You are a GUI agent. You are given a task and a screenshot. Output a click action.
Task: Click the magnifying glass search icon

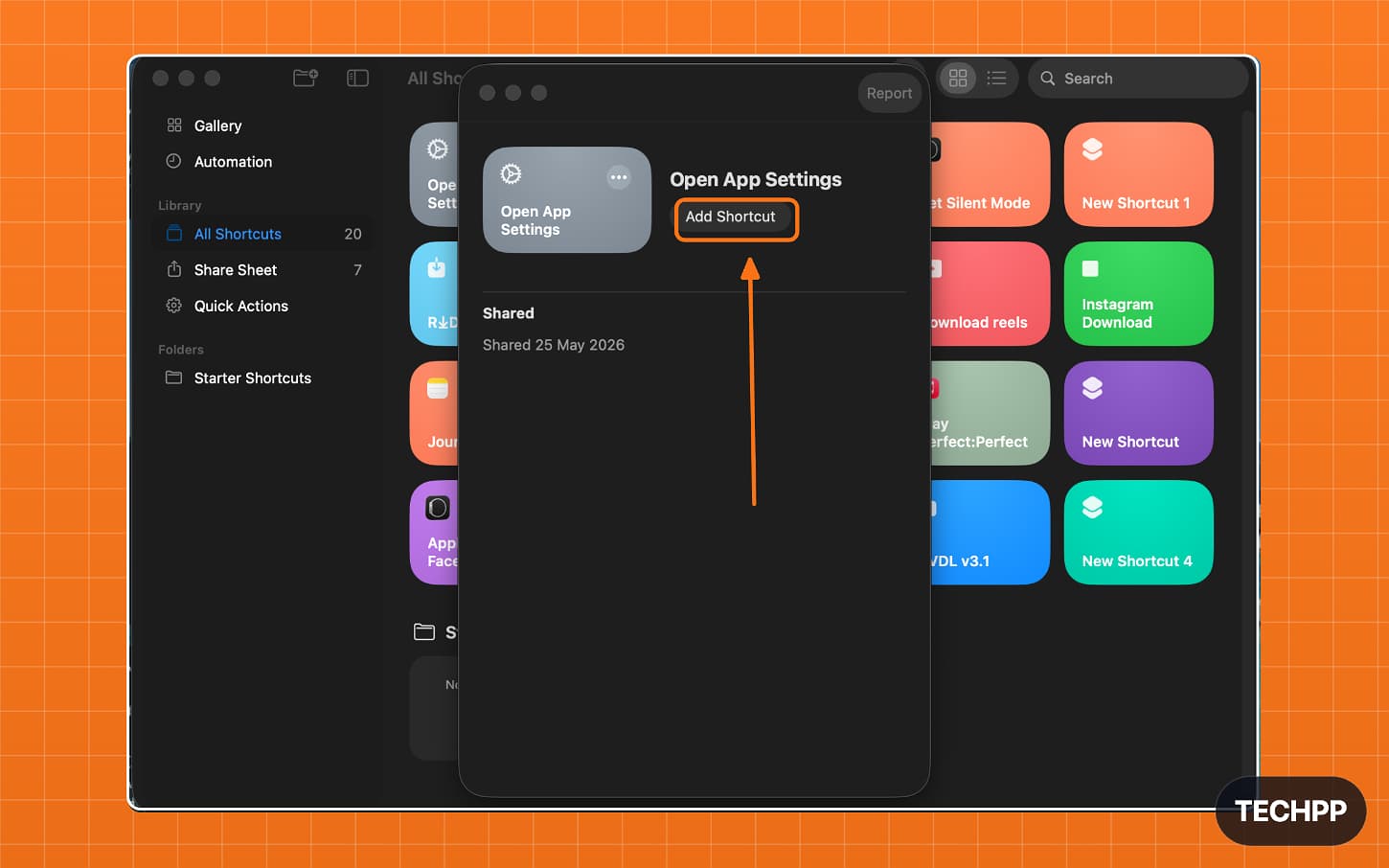(1048, 79)
